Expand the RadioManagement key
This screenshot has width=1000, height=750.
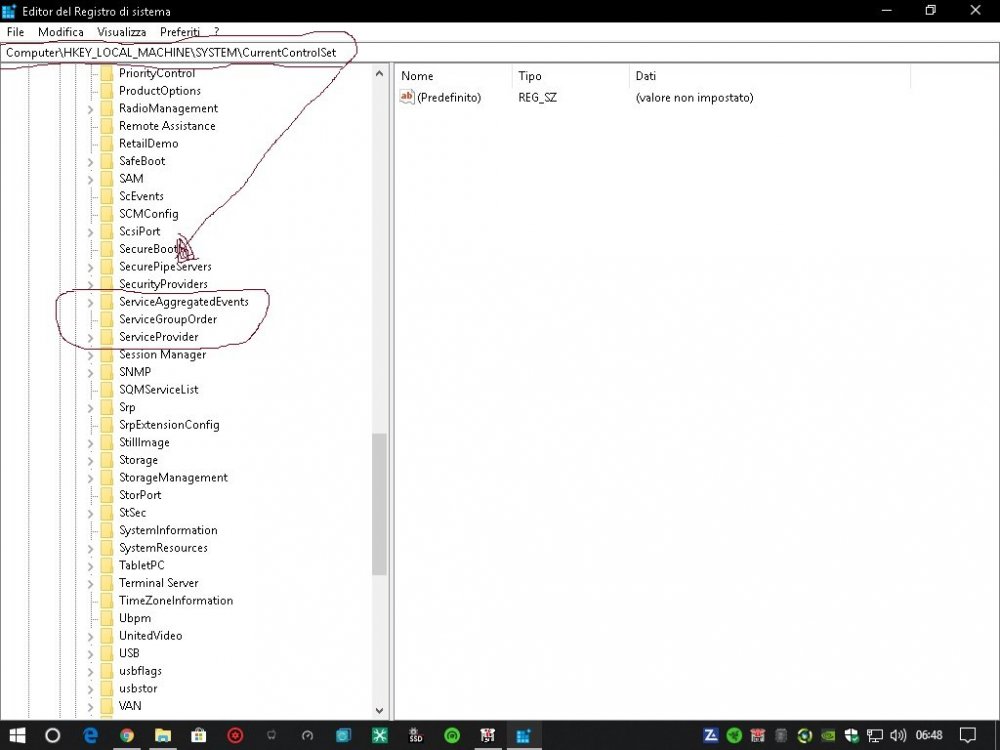[x=90, y=109]
